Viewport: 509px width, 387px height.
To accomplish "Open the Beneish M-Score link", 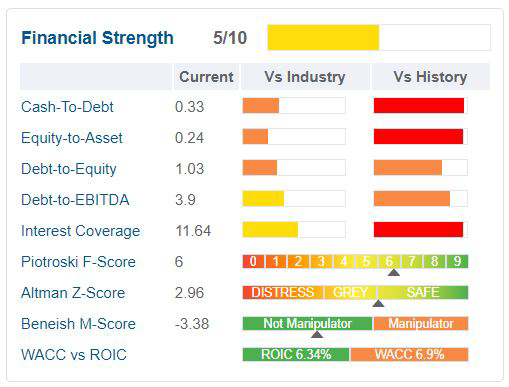I will coord(78,324).
